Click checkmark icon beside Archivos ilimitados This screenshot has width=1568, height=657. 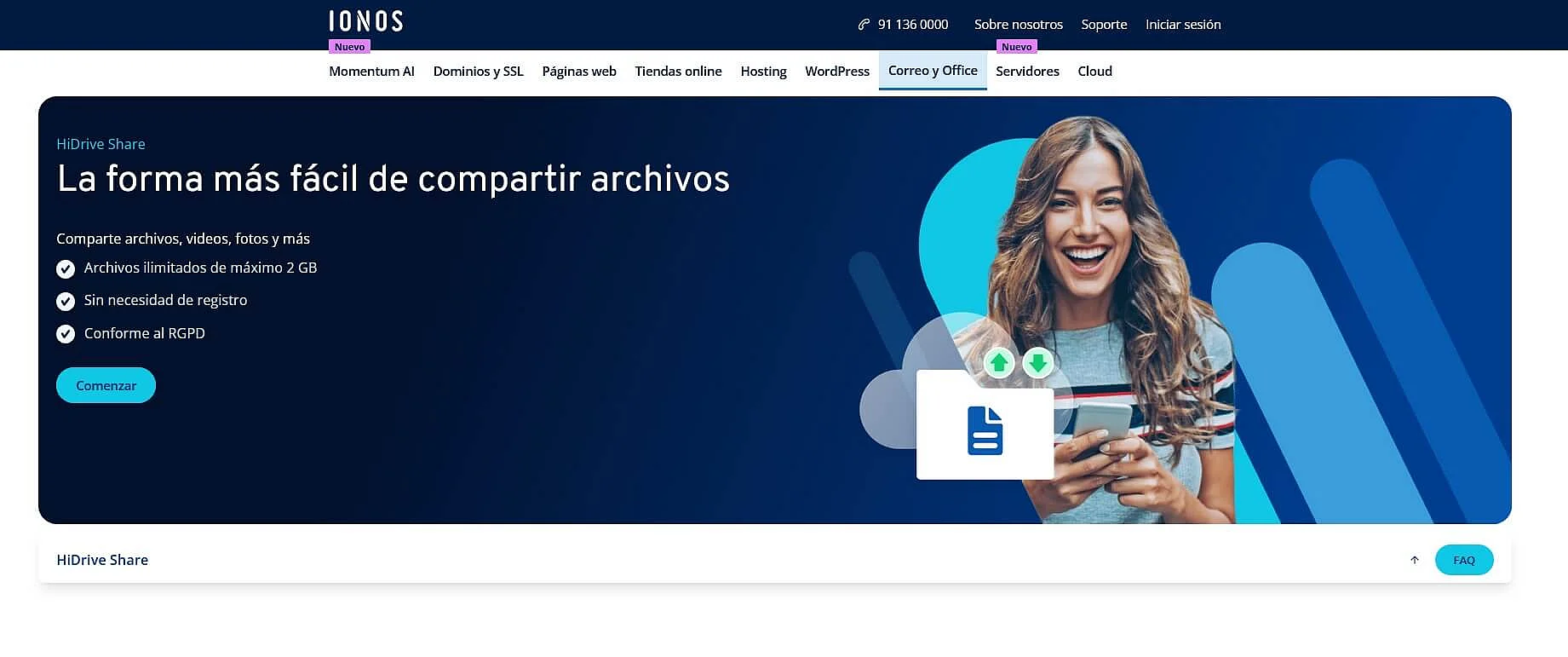66,269
